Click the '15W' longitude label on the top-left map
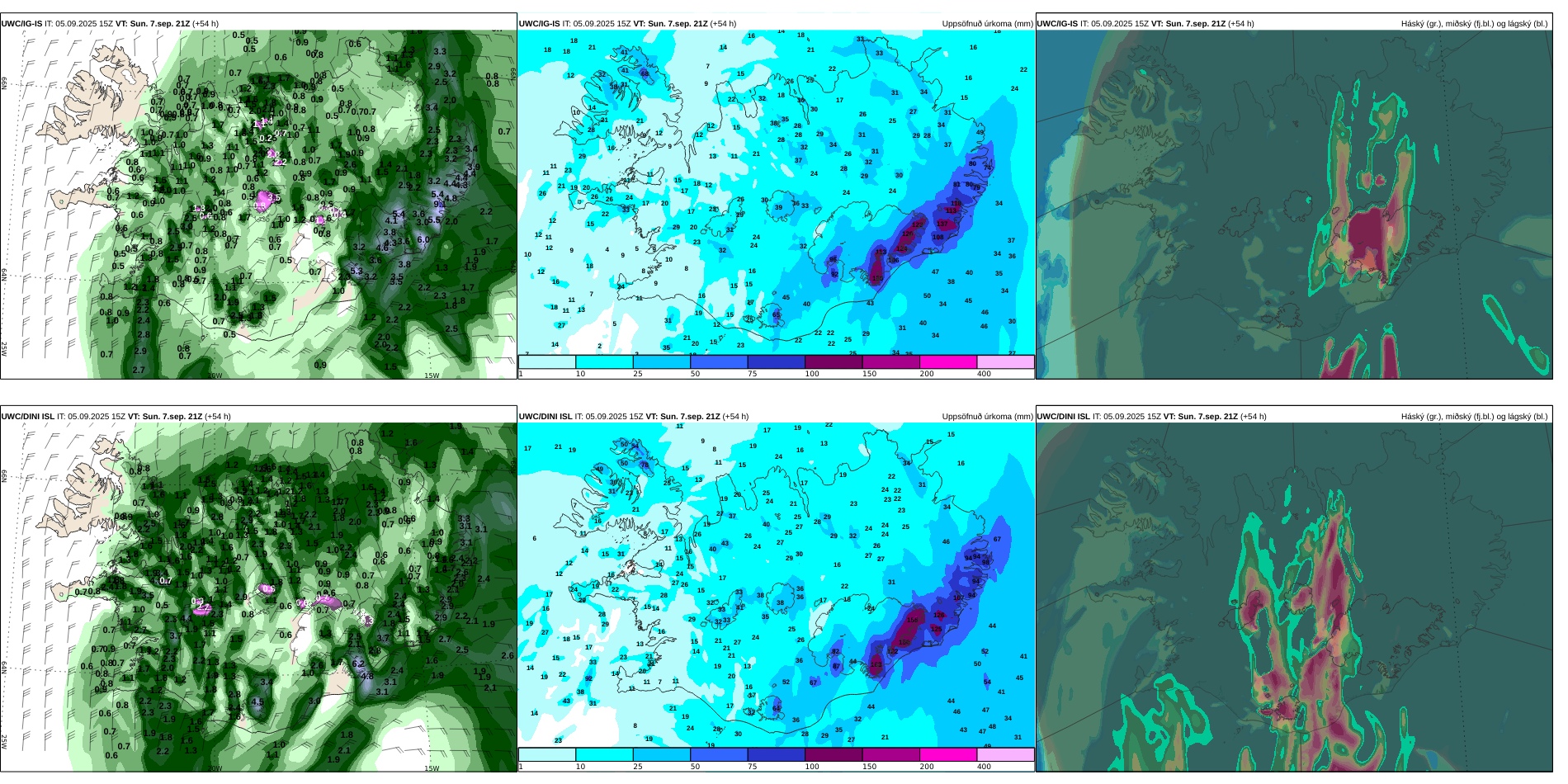This screenshot has height=784, width=1568. click(432, 375)
